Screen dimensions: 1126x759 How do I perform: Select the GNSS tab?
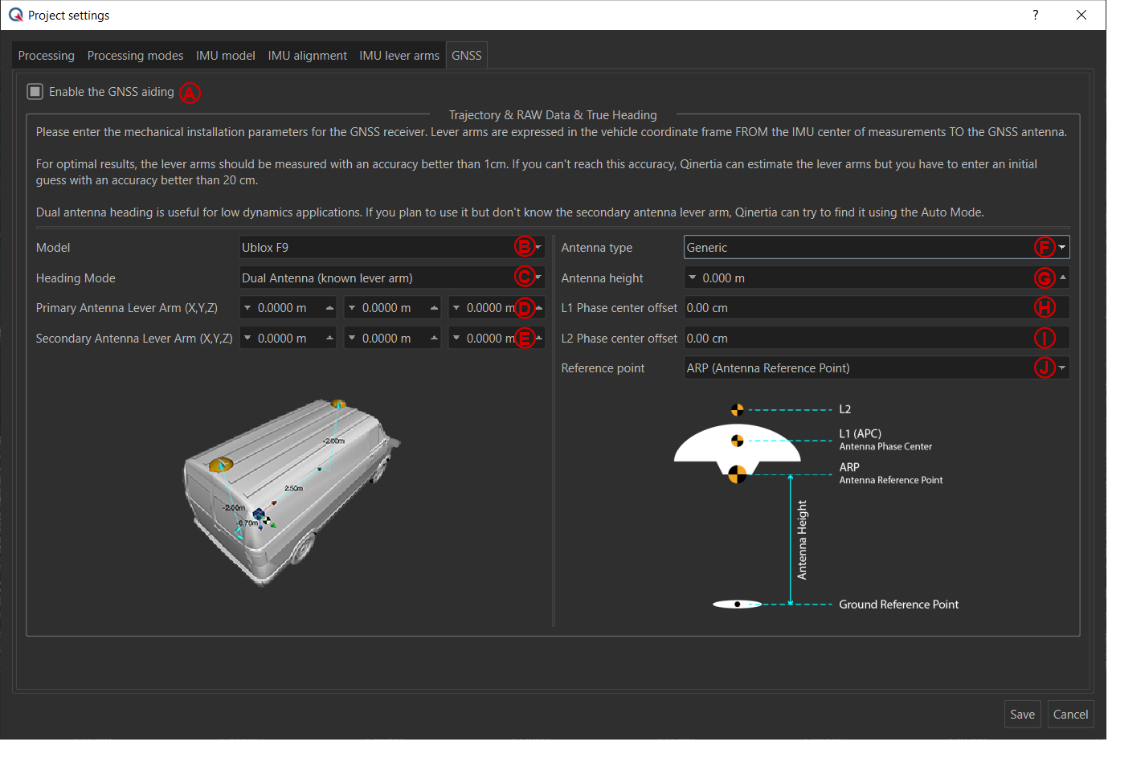click(x=467, y=55)
